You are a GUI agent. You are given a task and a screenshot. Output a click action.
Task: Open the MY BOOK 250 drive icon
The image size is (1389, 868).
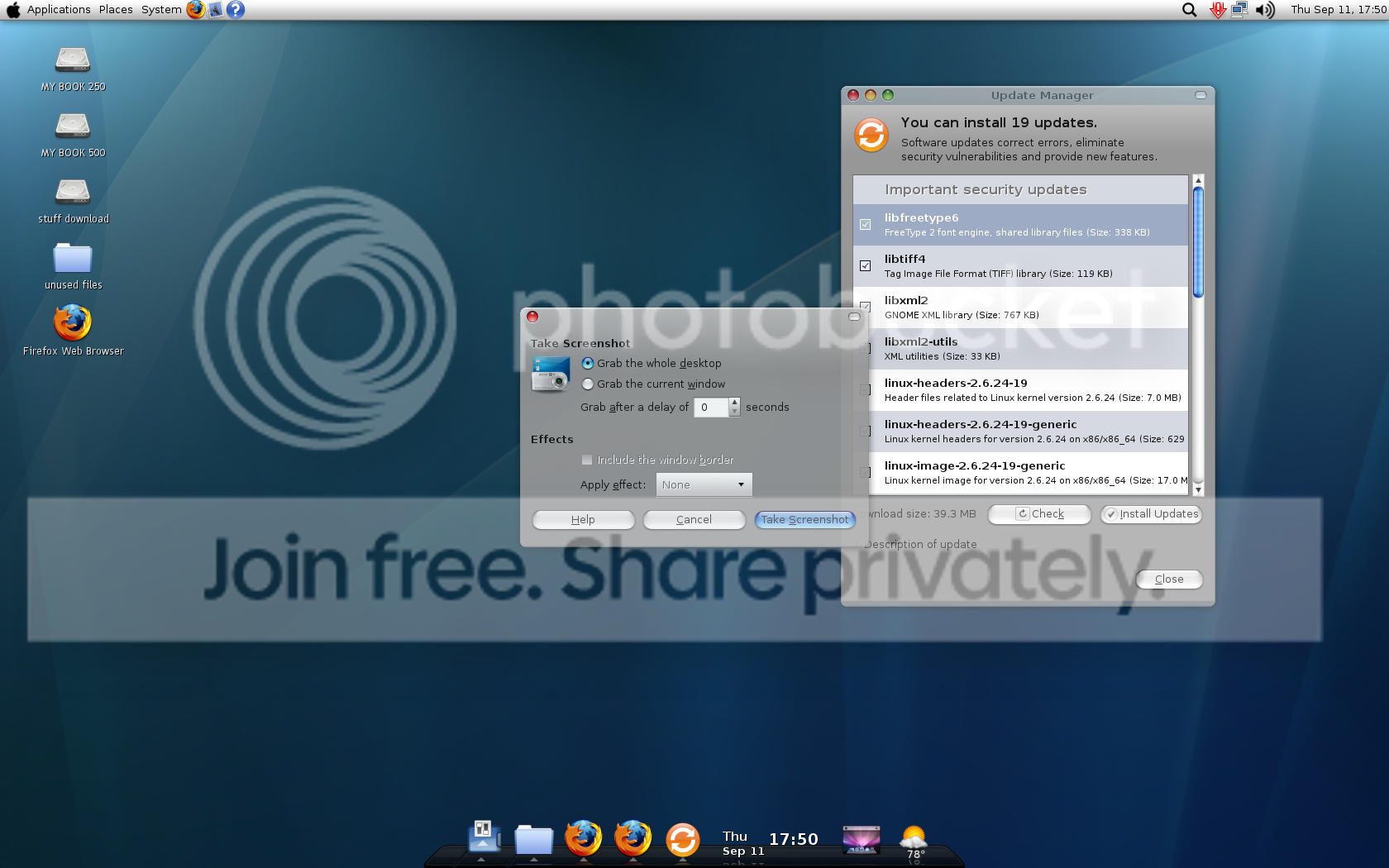click(73, 60)
